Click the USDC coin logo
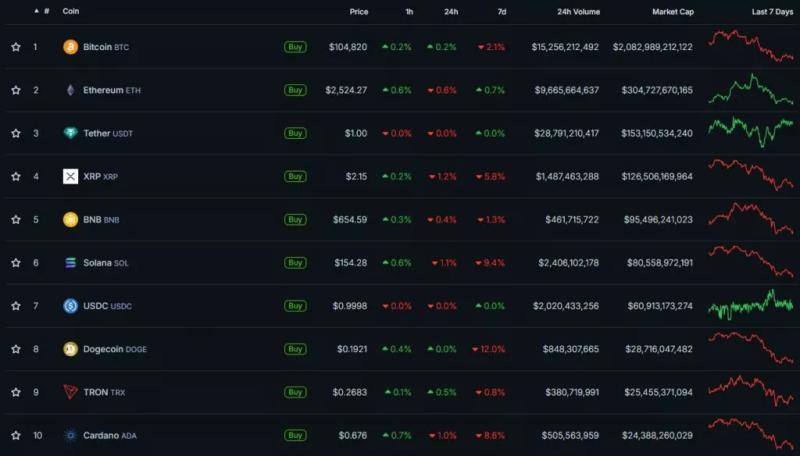Viewport: 800px width, 456px height. click(x=70, y=306)
